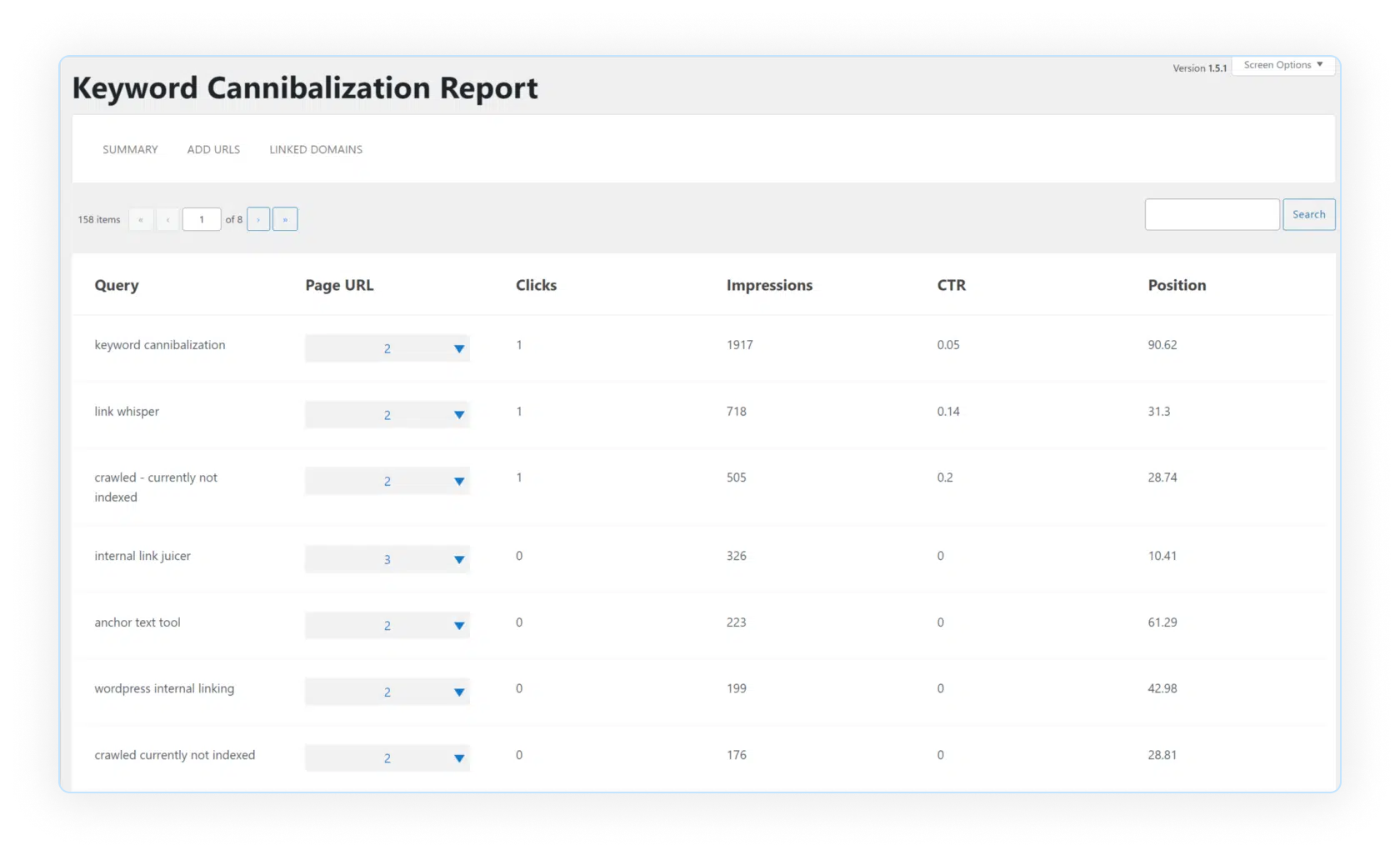Sort table by Impressions column header
This screenshot has height=855, width=1400.
click(769, 285)
